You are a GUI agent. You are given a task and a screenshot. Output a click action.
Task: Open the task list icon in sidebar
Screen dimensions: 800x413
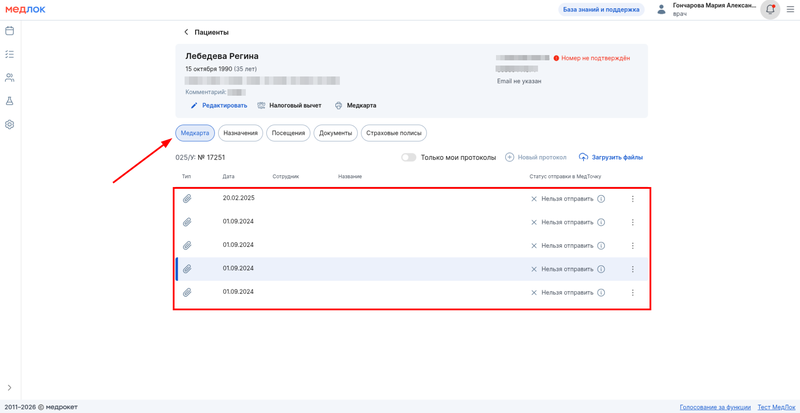click(10, 54)
